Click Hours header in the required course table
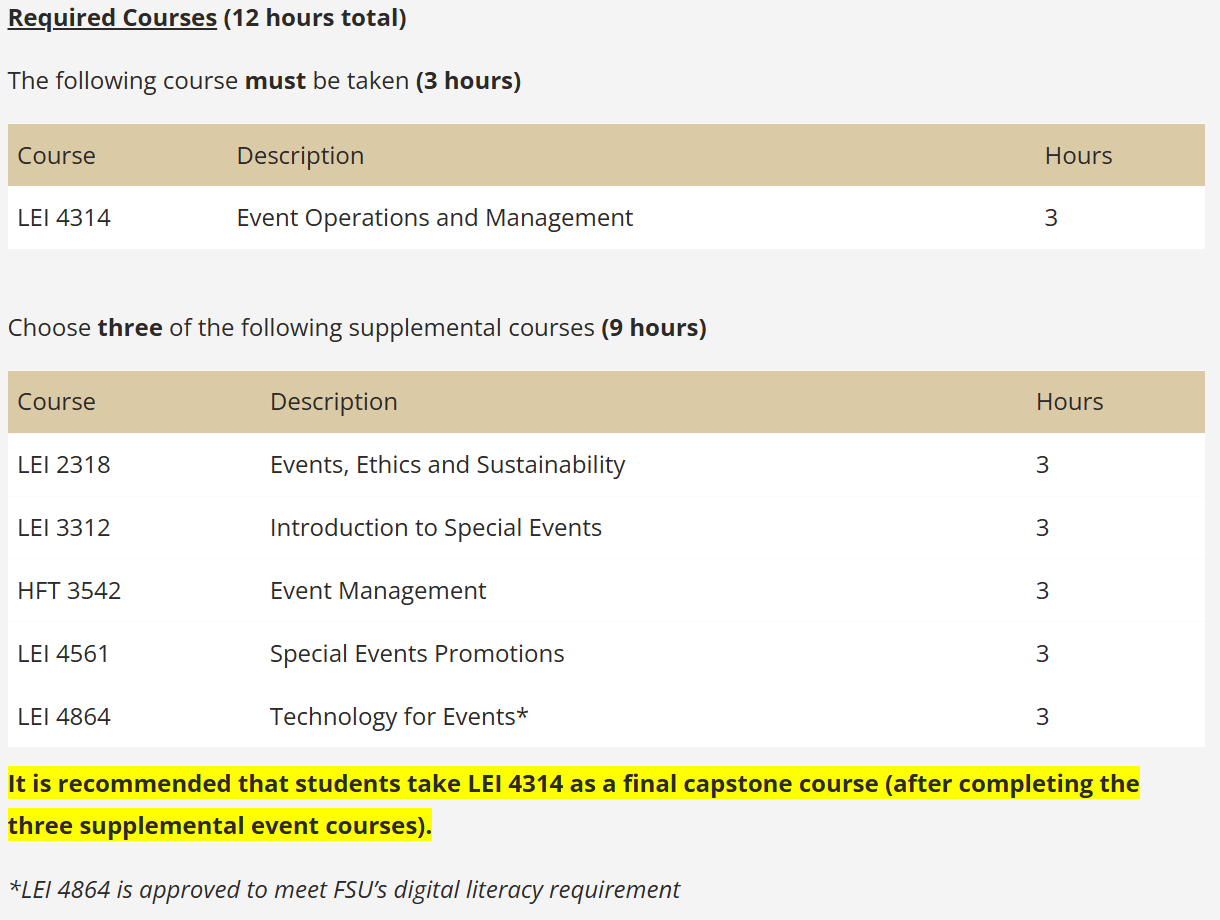Screen dimensions: 1220x920 point(1078,156)
